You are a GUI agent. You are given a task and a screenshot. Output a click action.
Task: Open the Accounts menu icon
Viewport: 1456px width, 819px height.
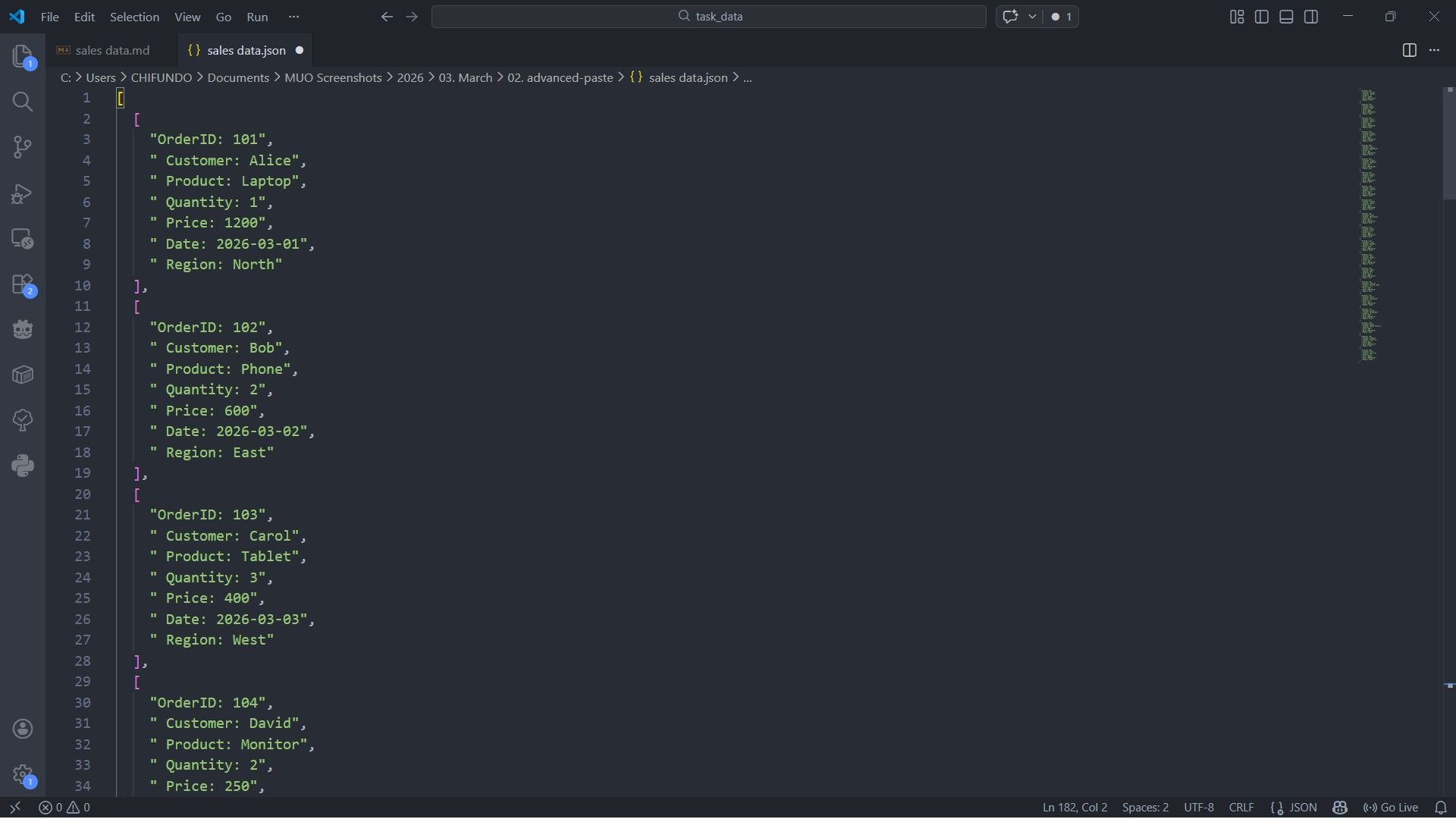point(23,729)
